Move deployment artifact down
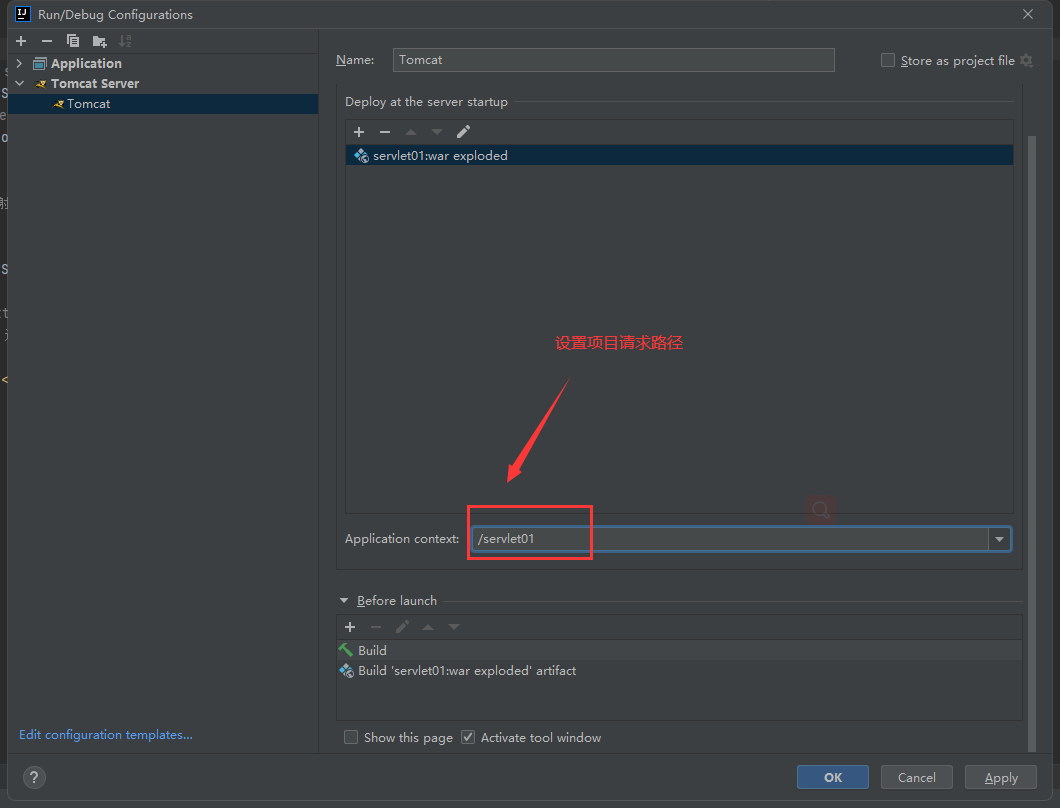The width and height of the screenshot is (1060, 808). (437, 132)
